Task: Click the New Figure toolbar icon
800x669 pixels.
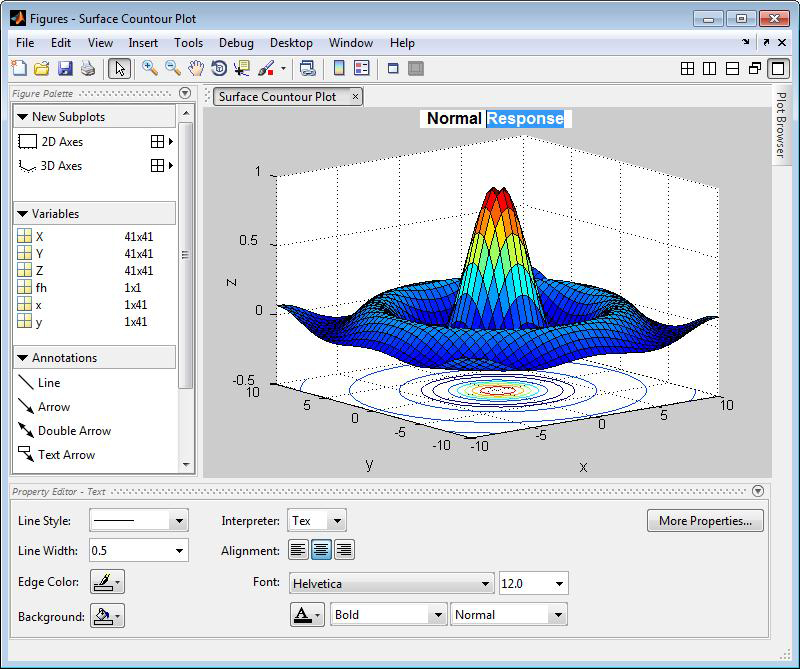Action: (x=19, y=69)
